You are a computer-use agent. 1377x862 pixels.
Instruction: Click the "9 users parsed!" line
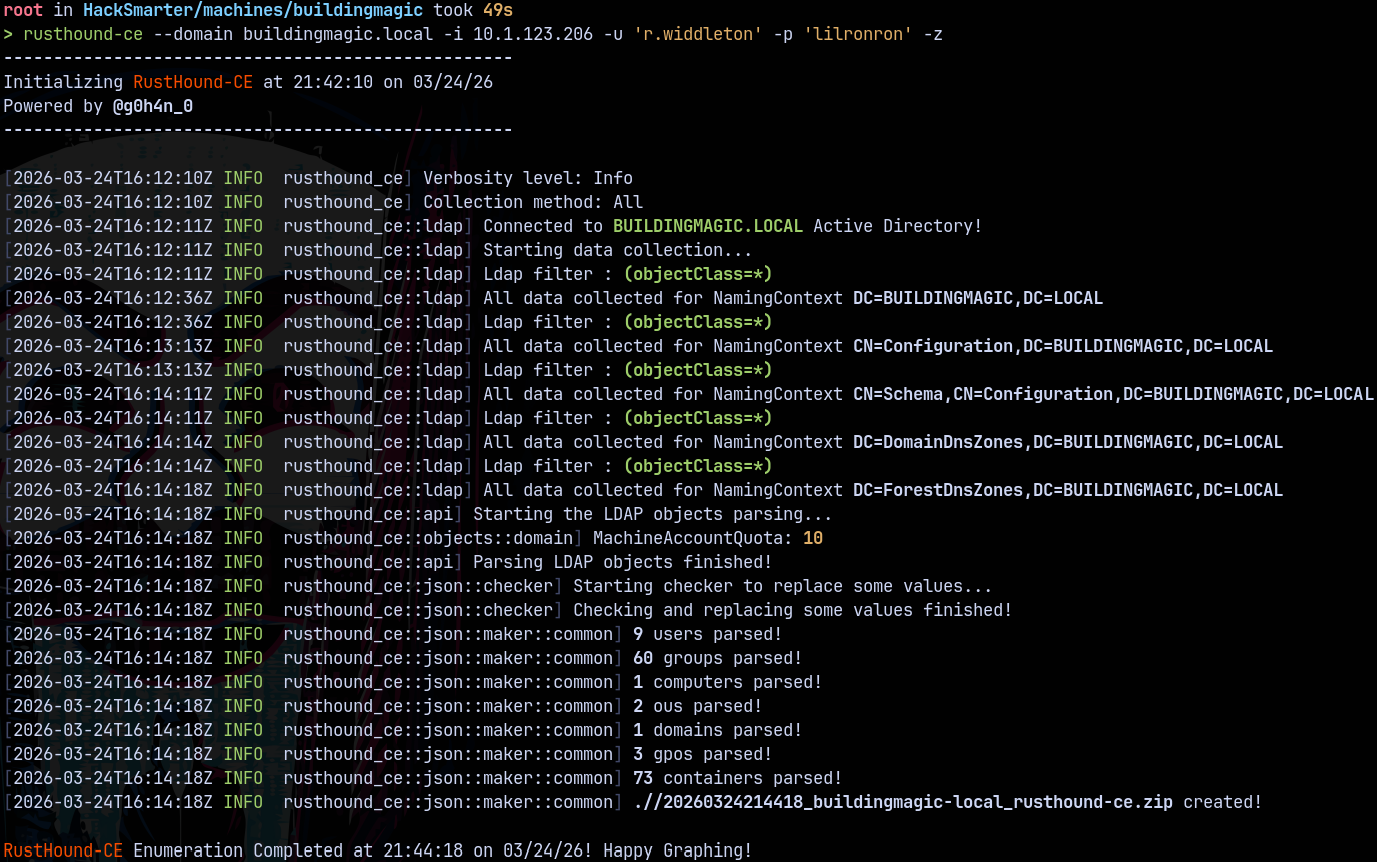coord(707,634)
